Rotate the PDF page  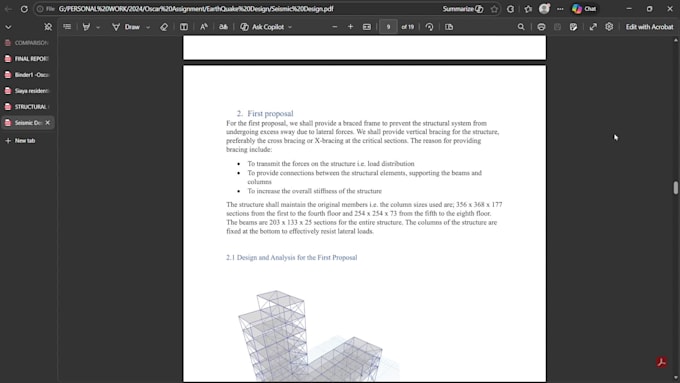click(x=429, y=27)
